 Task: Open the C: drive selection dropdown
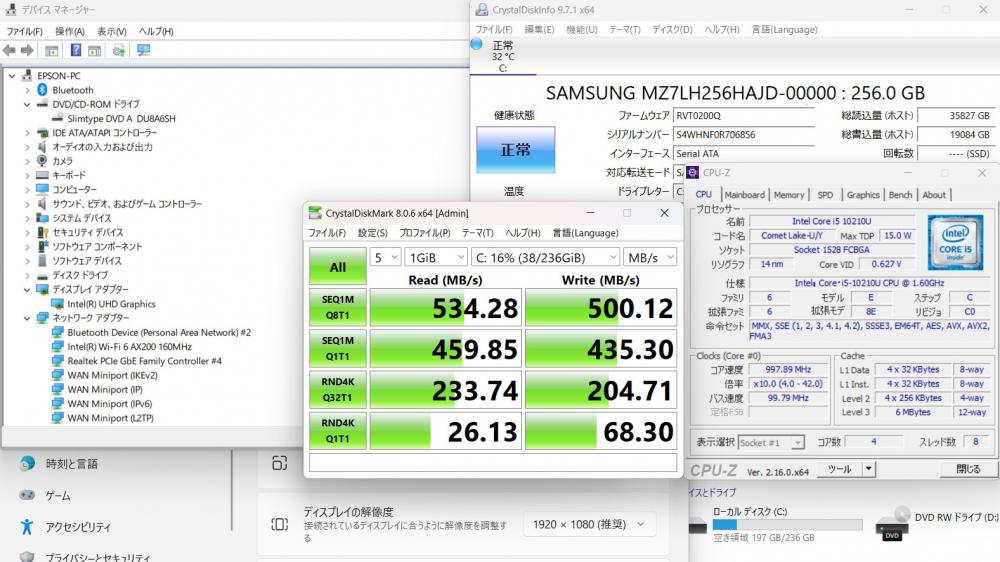pos(545,258)
